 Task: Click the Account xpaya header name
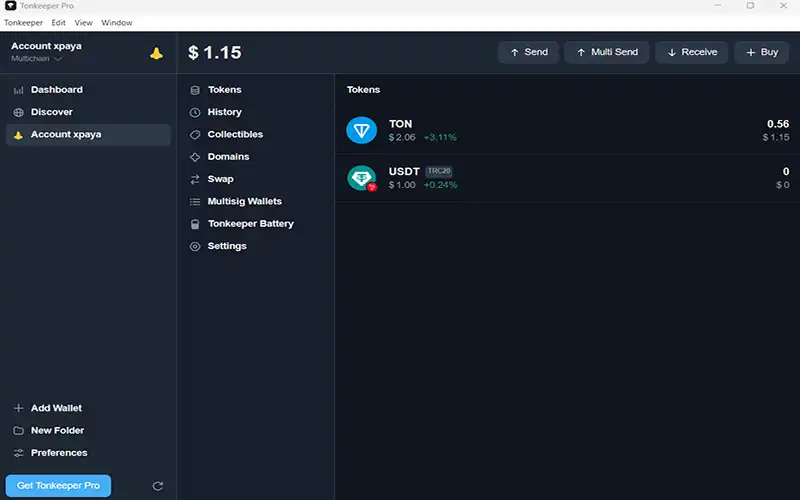point(46,46)
